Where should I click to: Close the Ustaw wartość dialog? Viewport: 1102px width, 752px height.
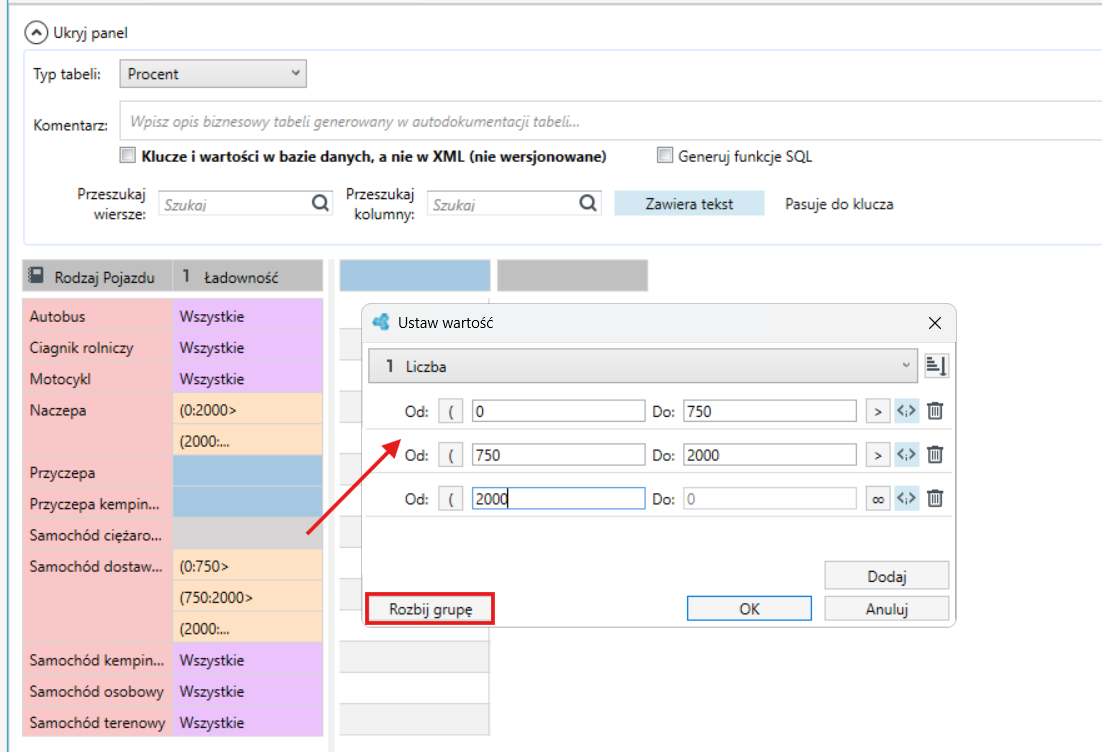(x=935, y=323)
